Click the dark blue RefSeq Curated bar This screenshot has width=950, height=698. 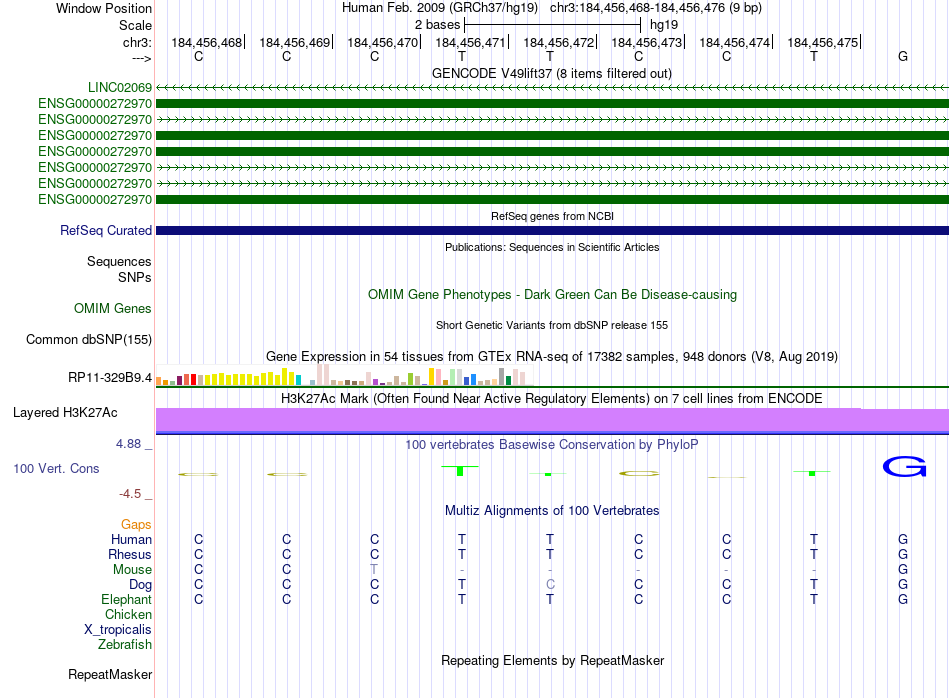552,230
